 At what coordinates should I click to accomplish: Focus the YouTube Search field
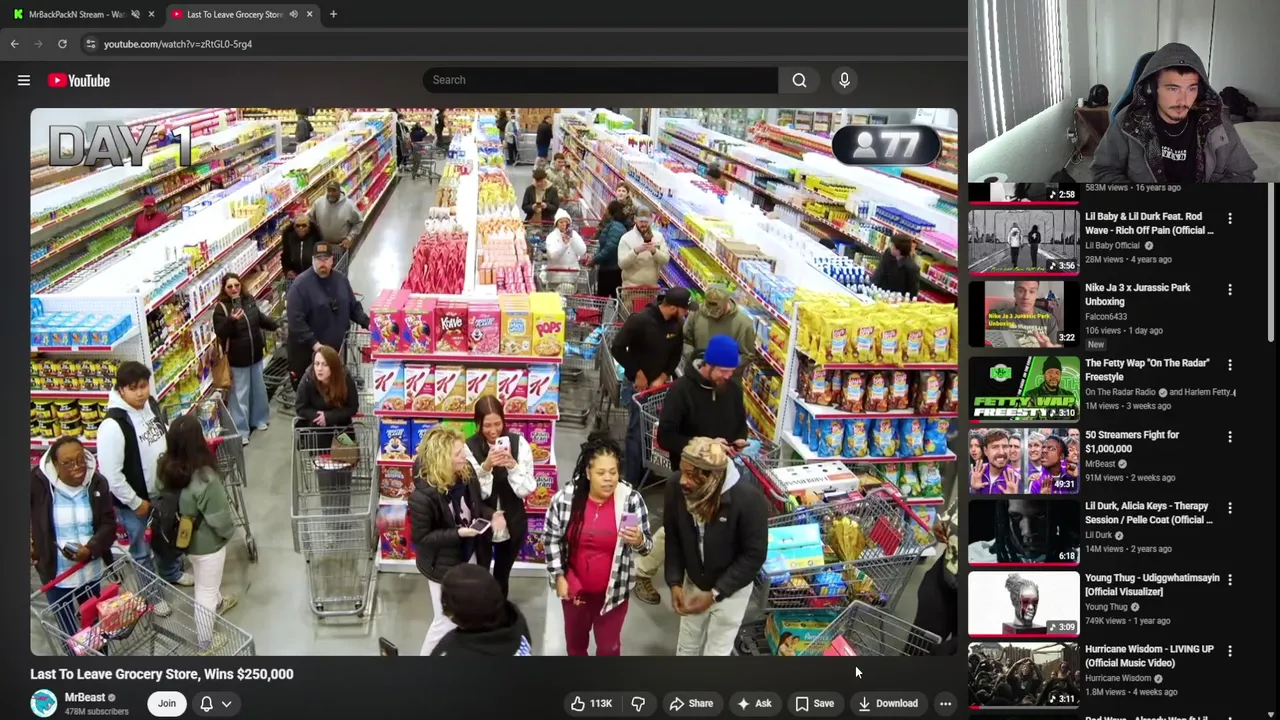click(600, 80)
